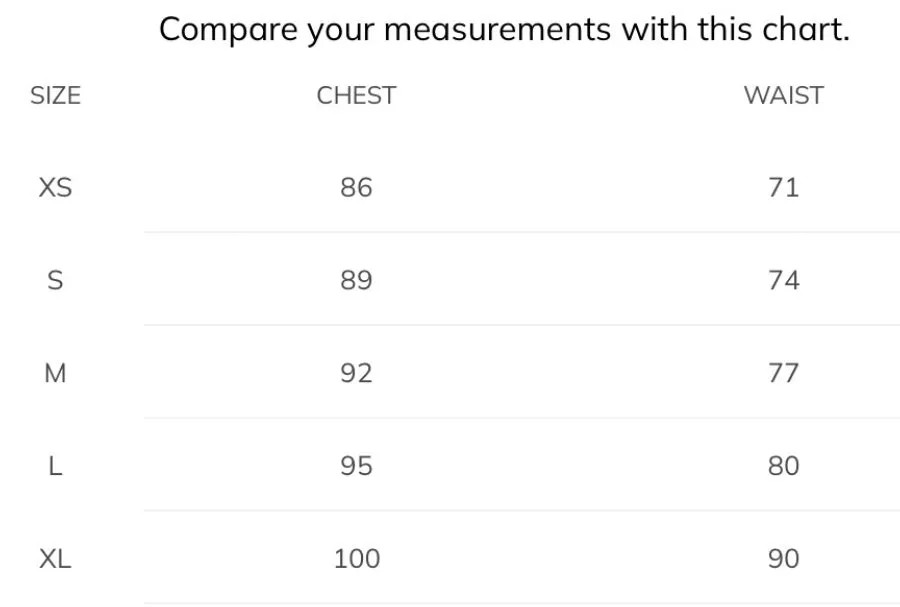The width and height of the screenshot is (900, 607).
Task: Click the word 'chart' in heading
Action: tap(801, 29)
